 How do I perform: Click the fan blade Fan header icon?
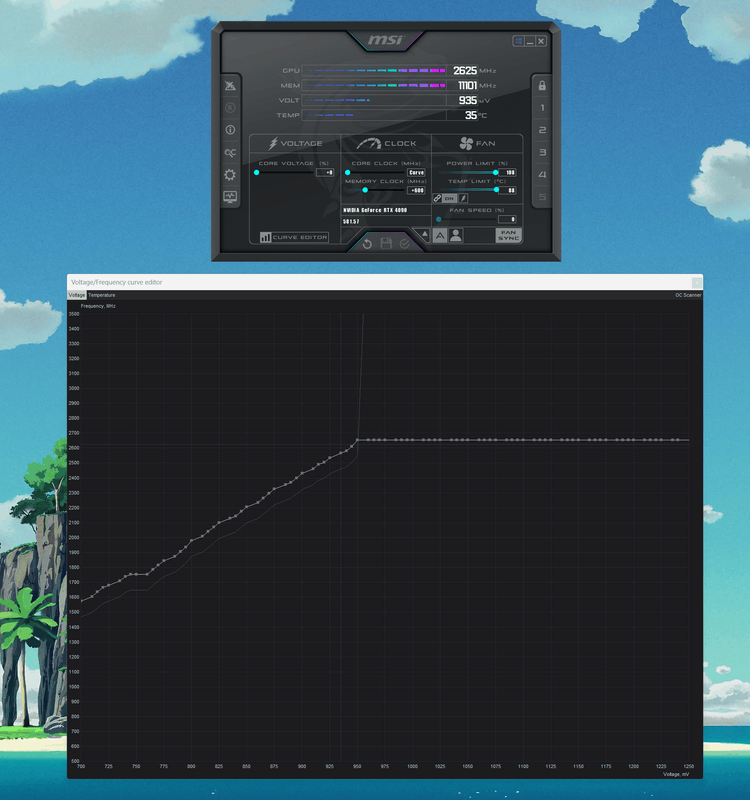466,143
